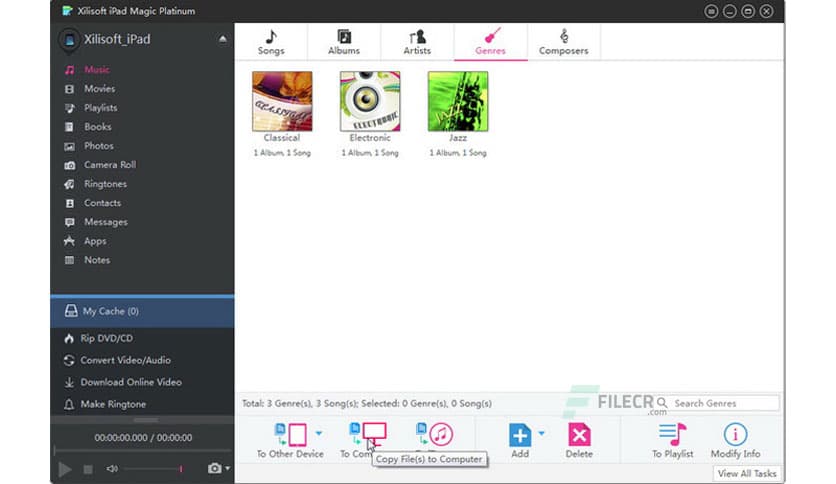
Task: Open Modify Info
Action: (x=735, y=441)
